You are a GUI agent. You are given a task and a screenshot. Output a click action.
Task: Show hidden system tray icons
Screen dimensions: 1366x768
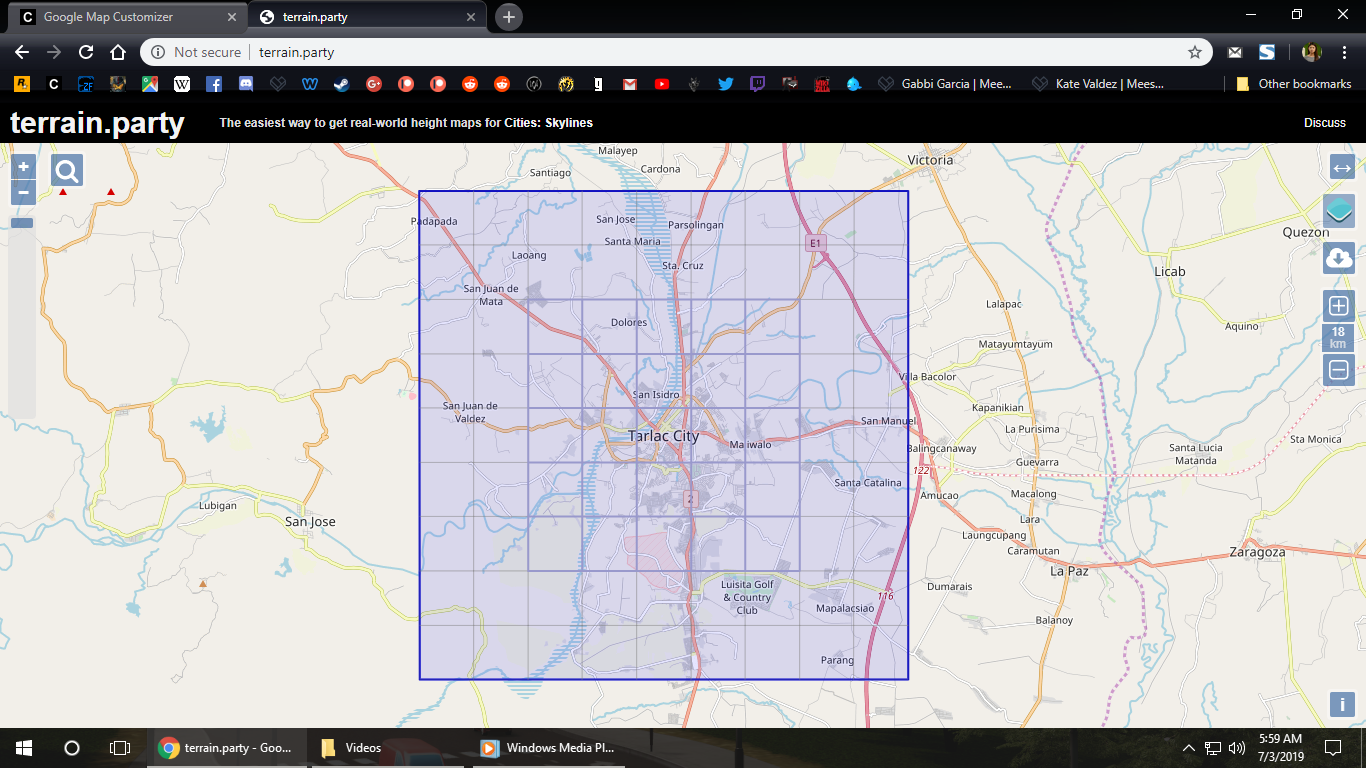1189,748
